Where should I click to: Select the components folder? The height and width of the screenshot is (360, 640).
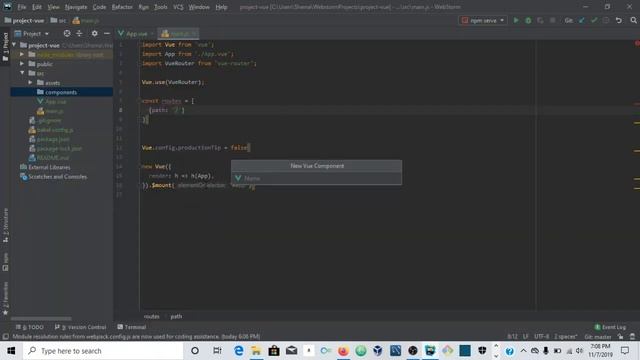61,92
